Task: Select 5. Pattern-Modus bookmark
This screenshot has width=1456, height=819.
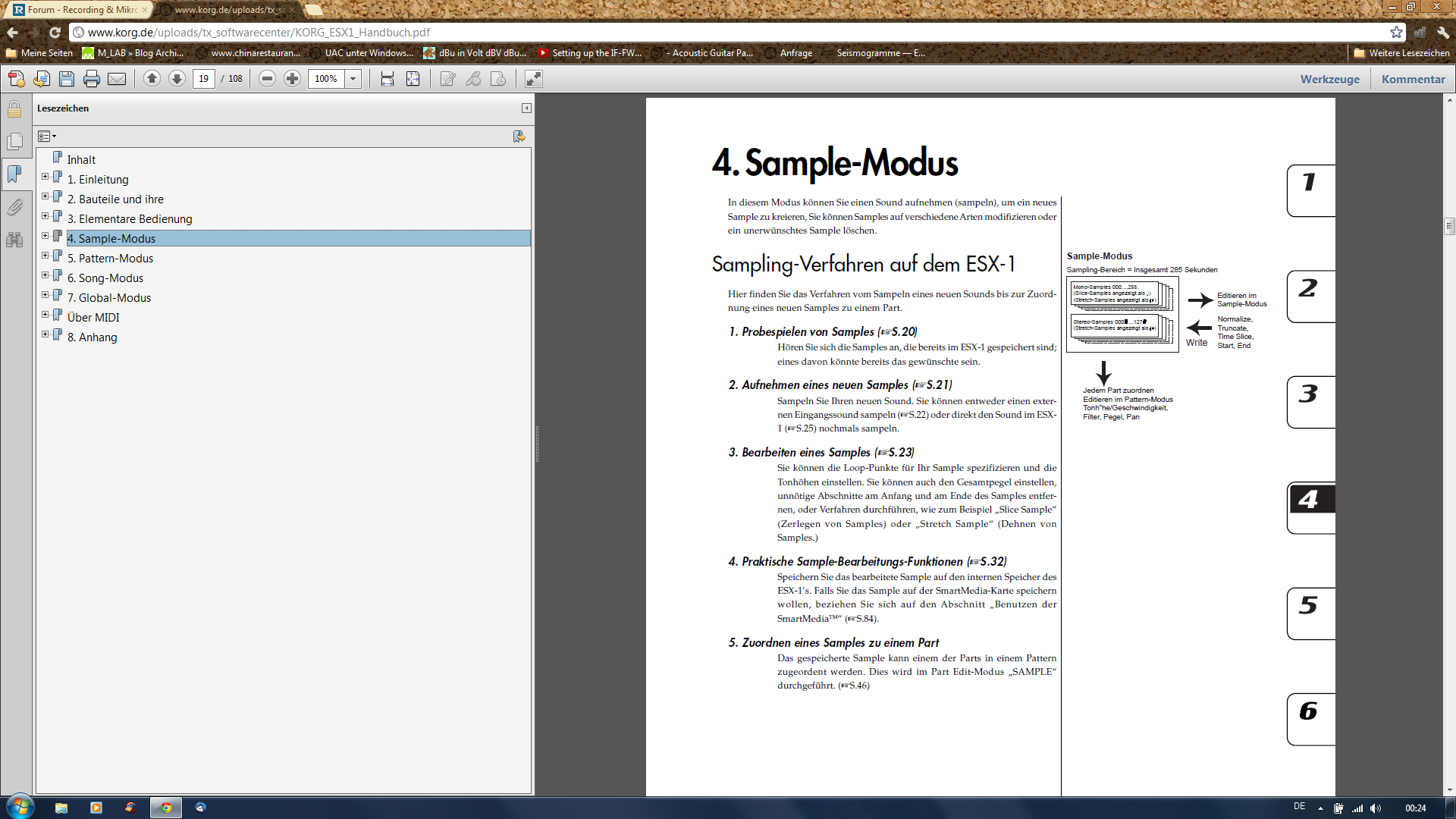Action: 110,259
